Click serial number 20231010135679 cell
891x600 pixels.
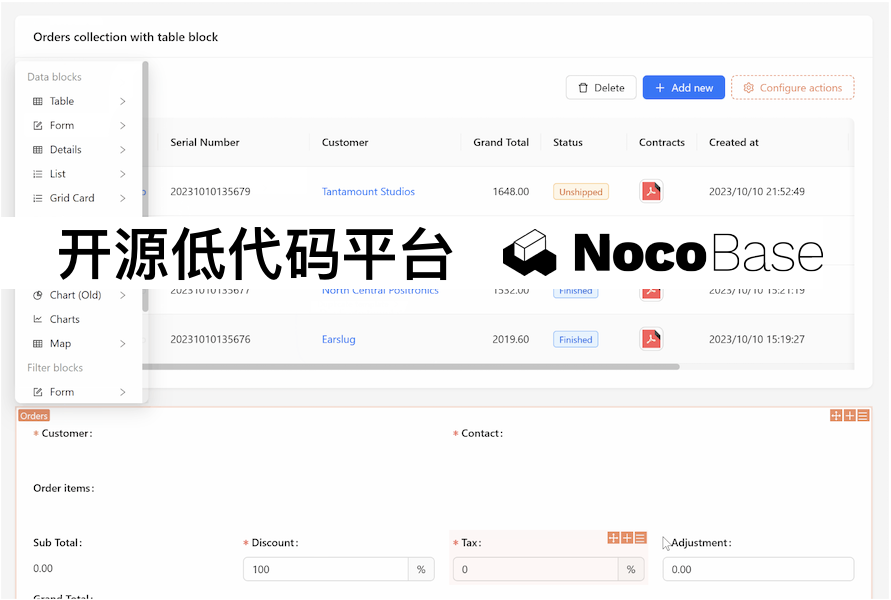[x=210, y=191]
